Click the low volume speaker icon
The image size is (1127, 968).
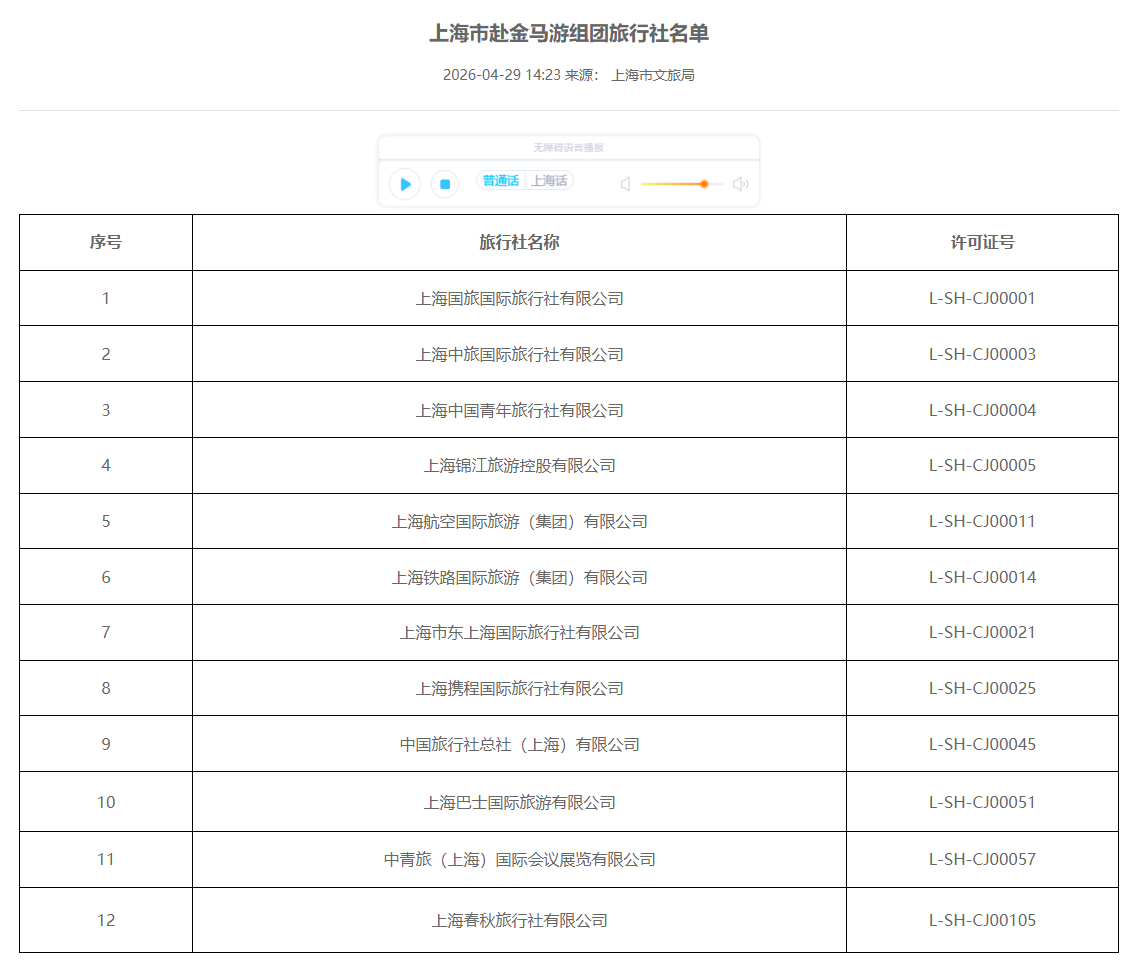pyautogui.click(x=625, y=184)
